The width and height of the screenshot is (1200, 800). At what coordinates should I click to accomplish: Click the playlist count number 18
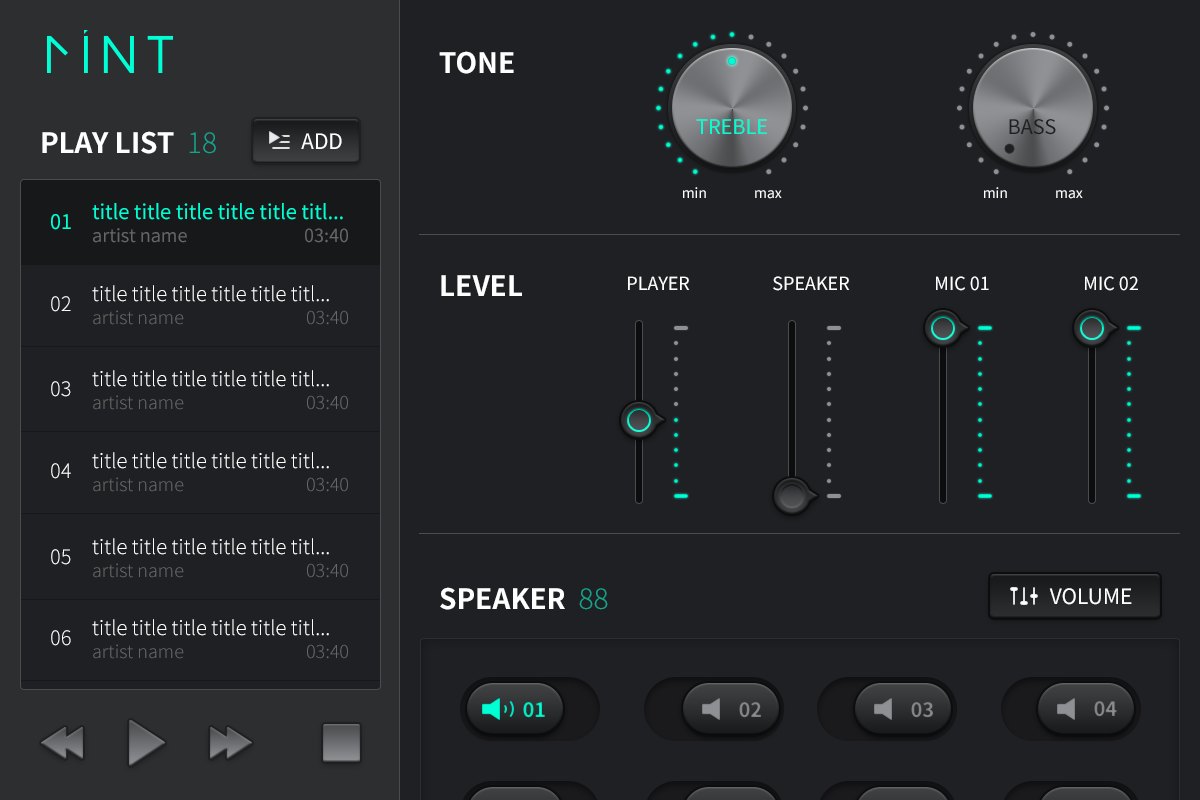[202, 143]
